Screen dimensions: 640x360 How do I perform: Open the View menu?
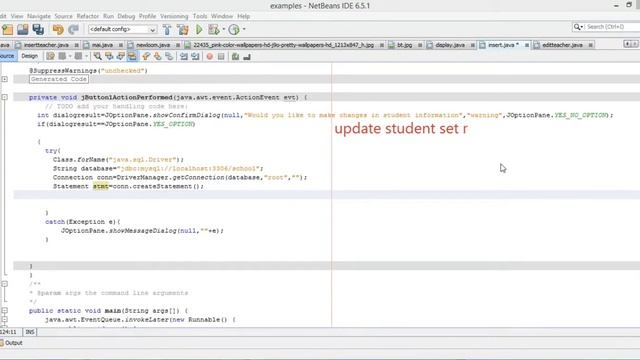tap(17, 16)
